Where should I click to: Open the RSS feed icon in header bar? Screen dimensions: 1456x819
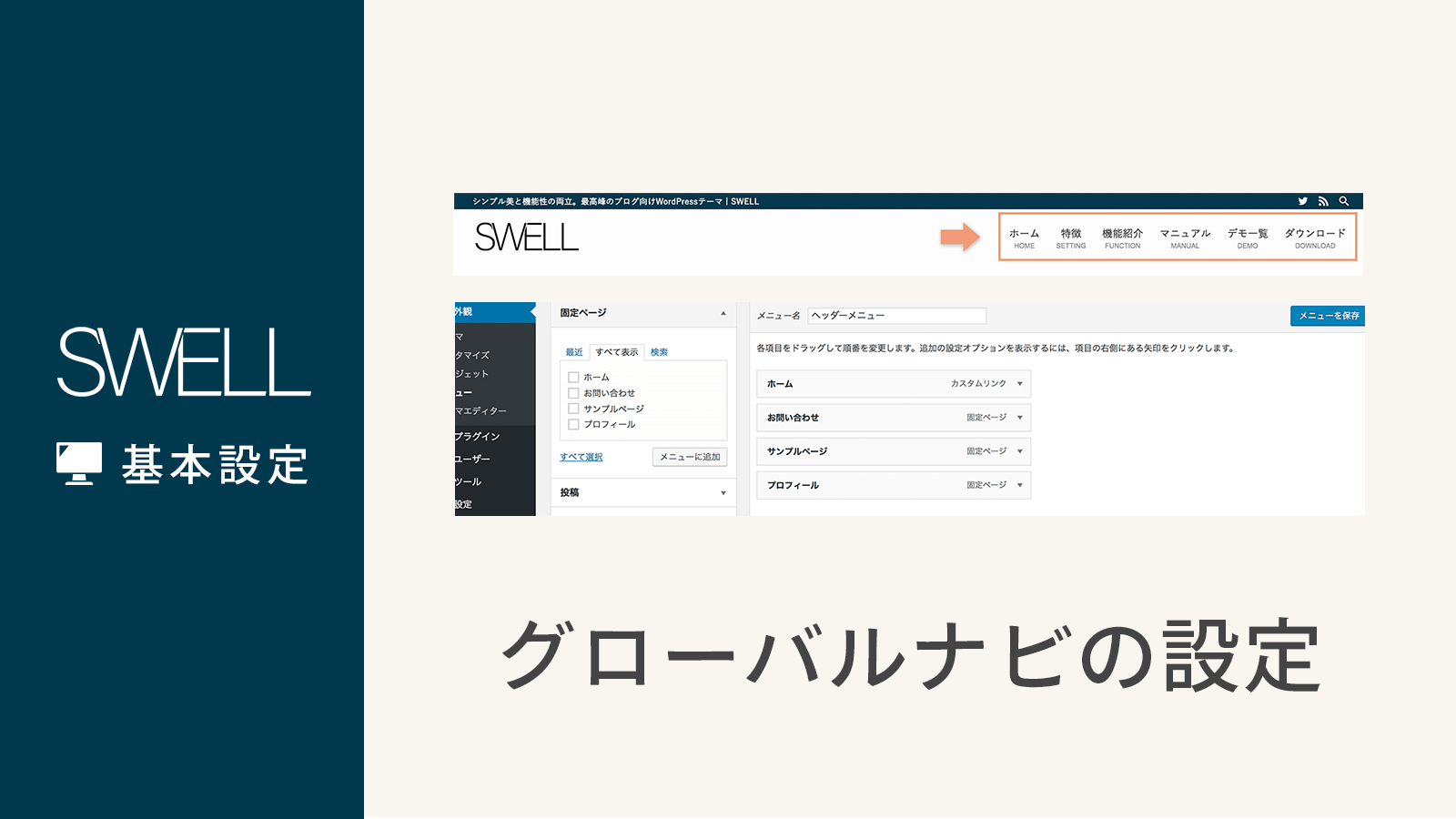pyautogui.click(x=1323, y=201)
